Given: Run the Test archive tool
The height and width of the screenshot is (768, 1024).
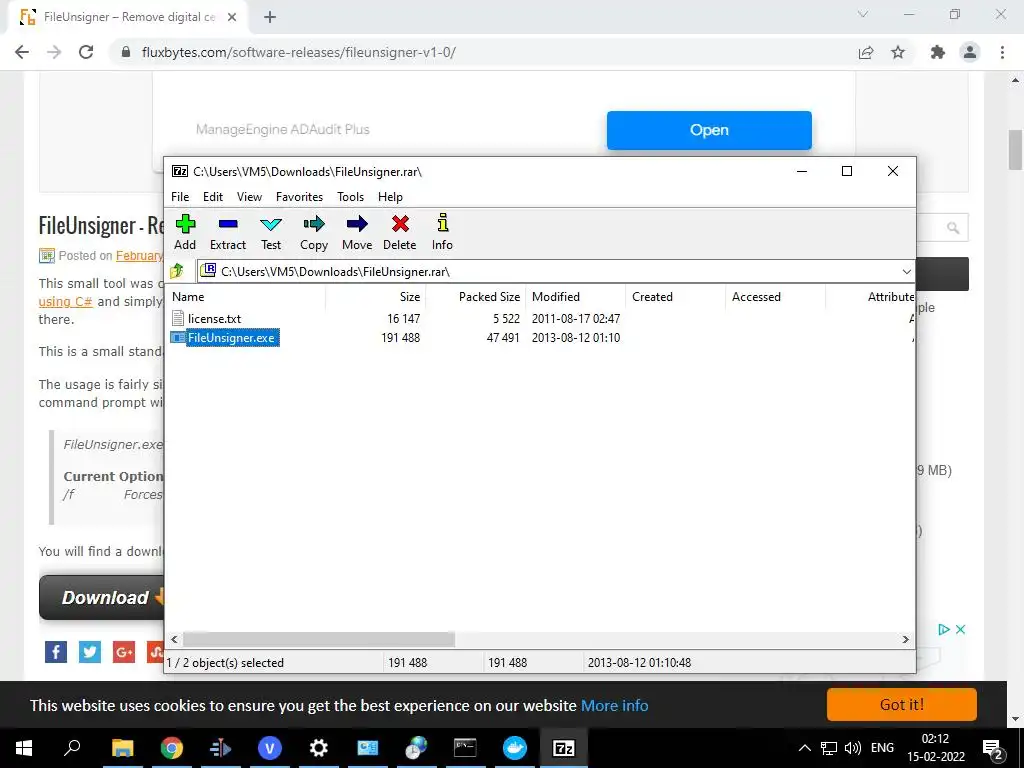Looking at the screenshot, I should [271, 224].
